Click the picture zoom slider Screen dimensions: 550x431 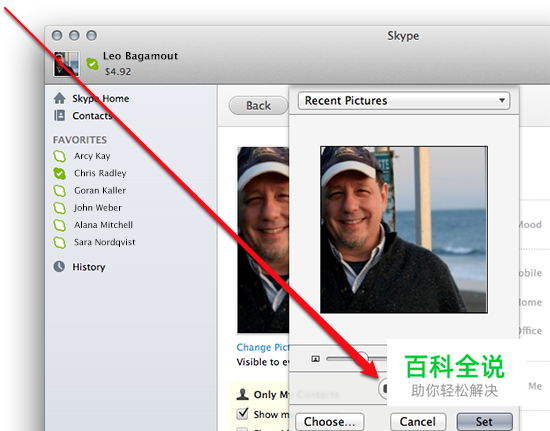tap(356, 358)
